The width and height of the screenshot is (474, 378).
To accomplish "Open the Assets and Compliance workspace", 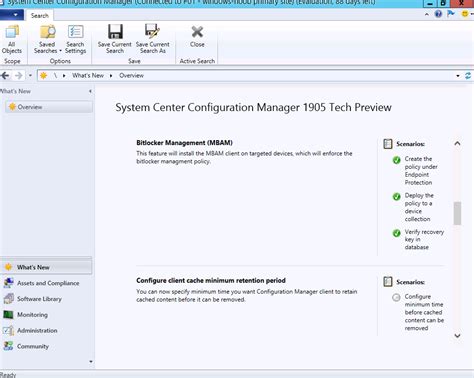I will pyautogui.click(x=47, y=283).
